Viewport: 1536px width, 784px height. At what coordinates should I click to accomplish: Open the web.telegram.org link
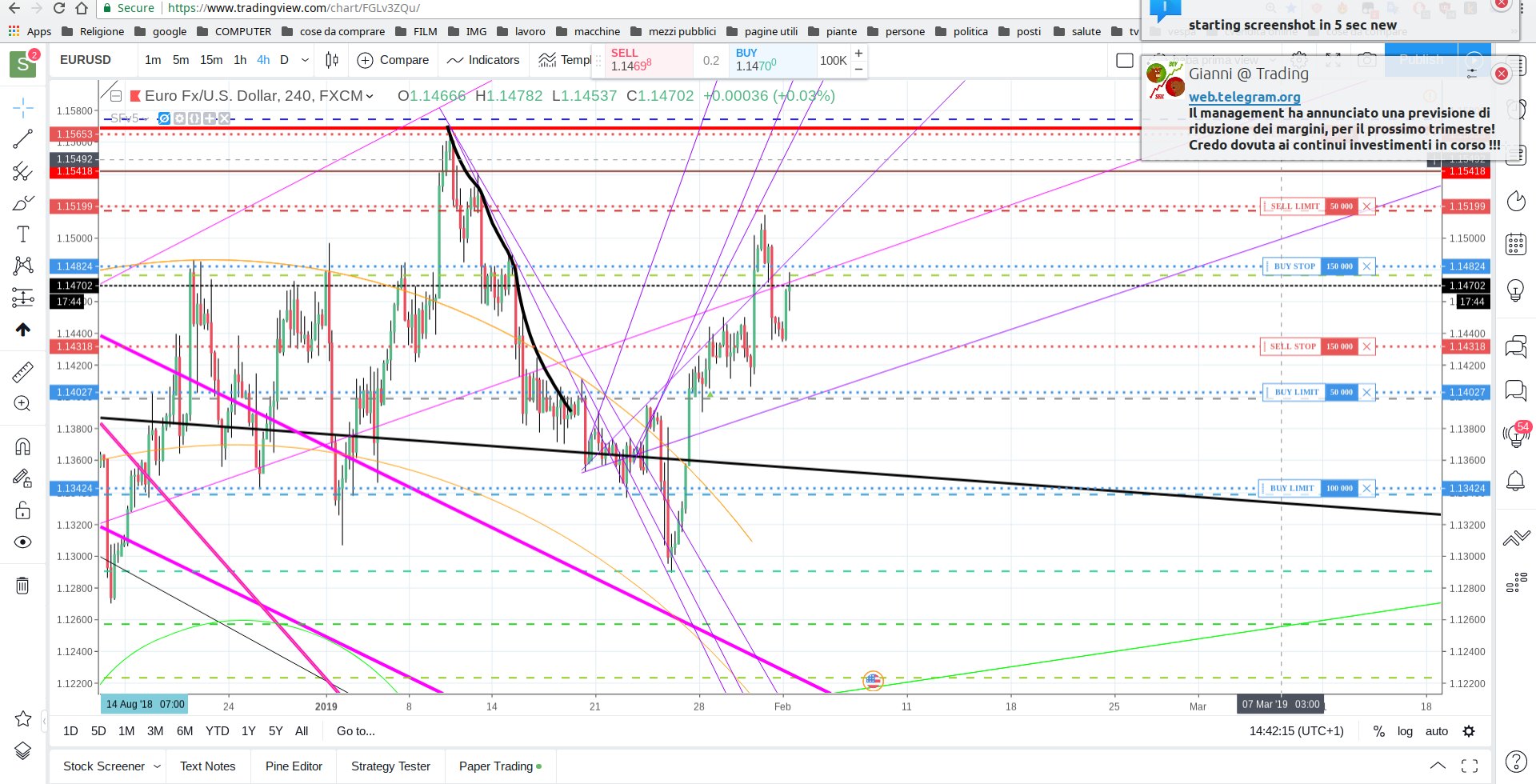tap(1244, 97)
